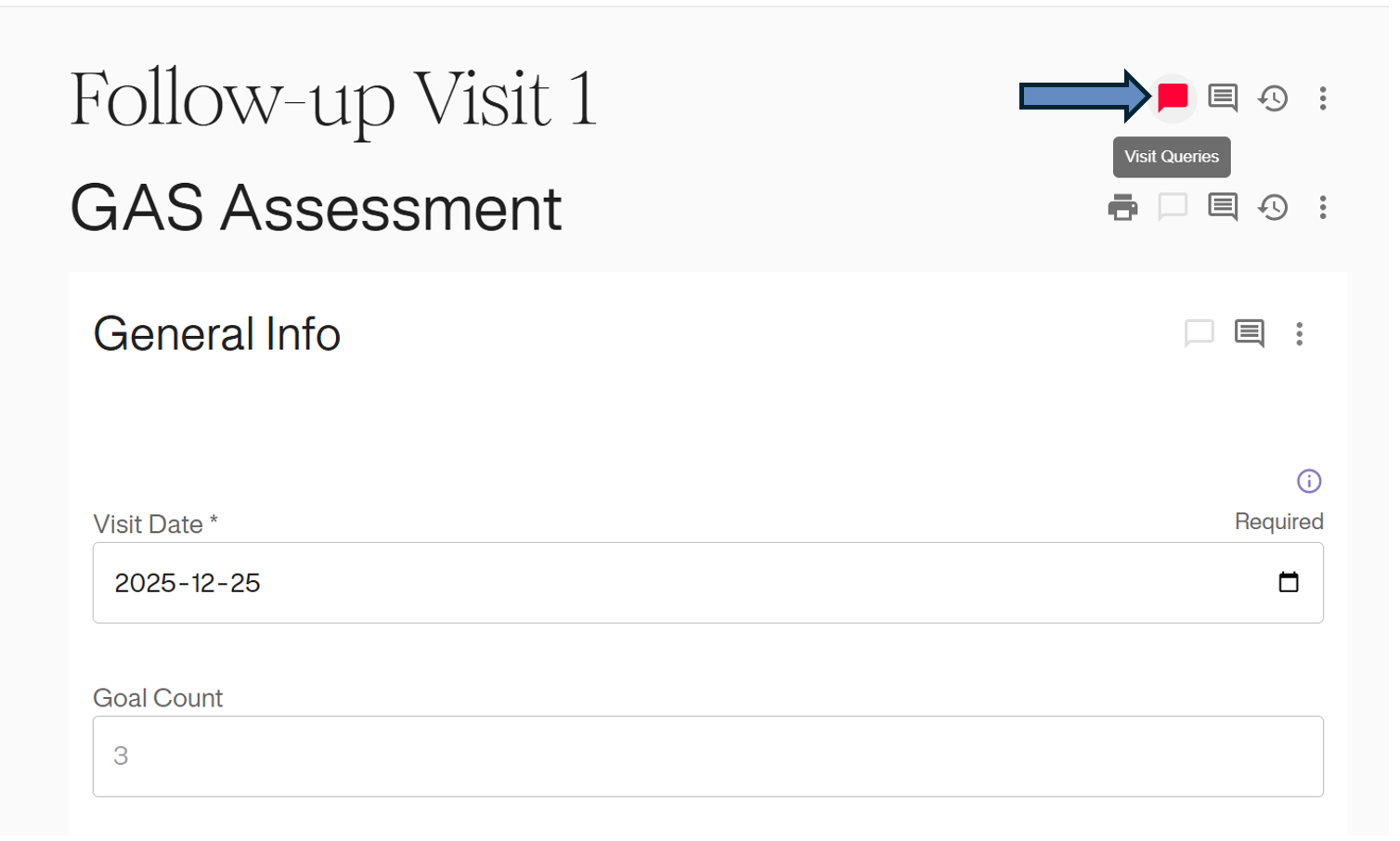Print the GAS Assessment form
This screenshot has width=1400, height=841.
(1122, 207)
